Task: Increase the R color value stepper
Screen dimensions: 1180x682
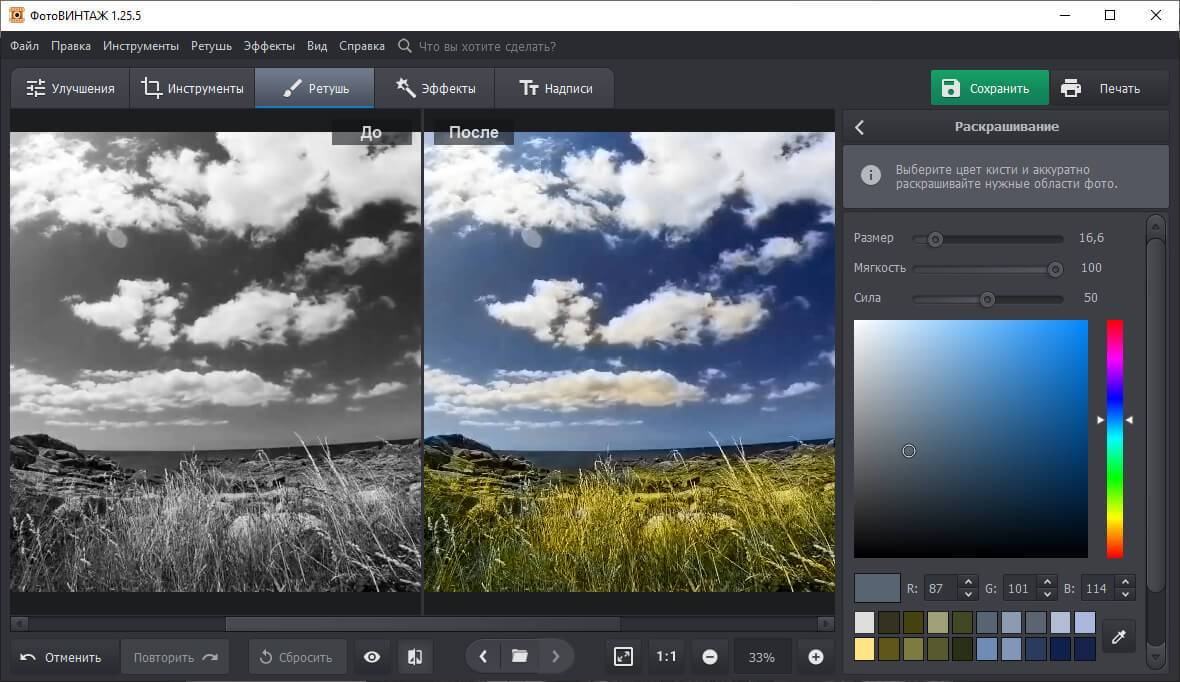Action: point(967,581)
